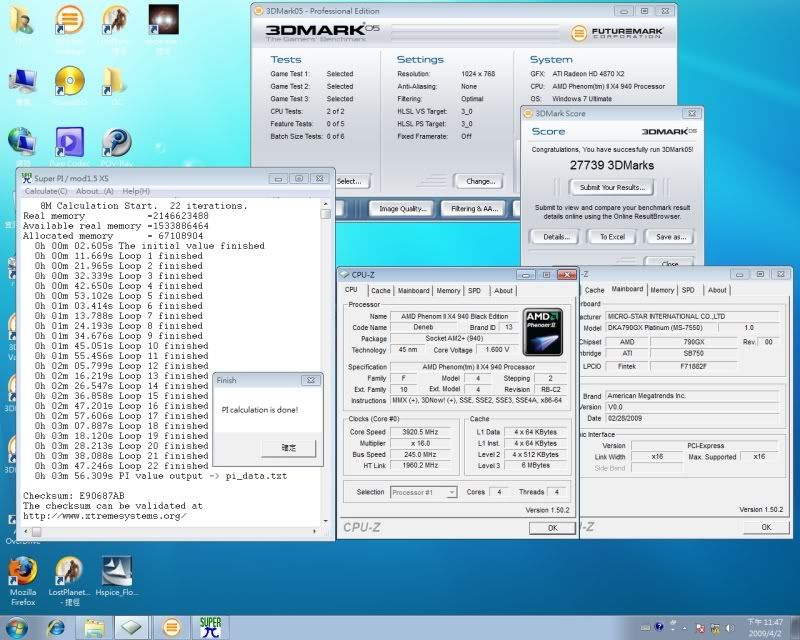Screen dimensions: 800x640
Task: Switch to SPD tab in rear CPU-Z window
Action: click(688, 290)
